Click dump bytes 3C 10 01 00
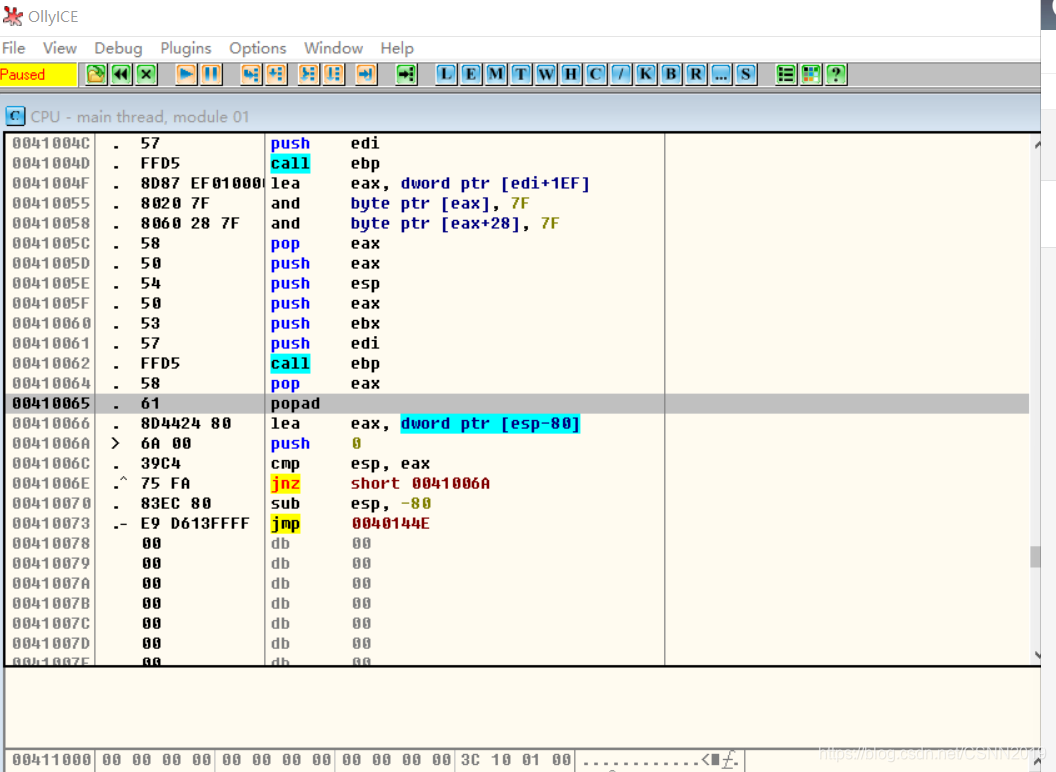Screen dimensions: 1056x772 point(516,760)
